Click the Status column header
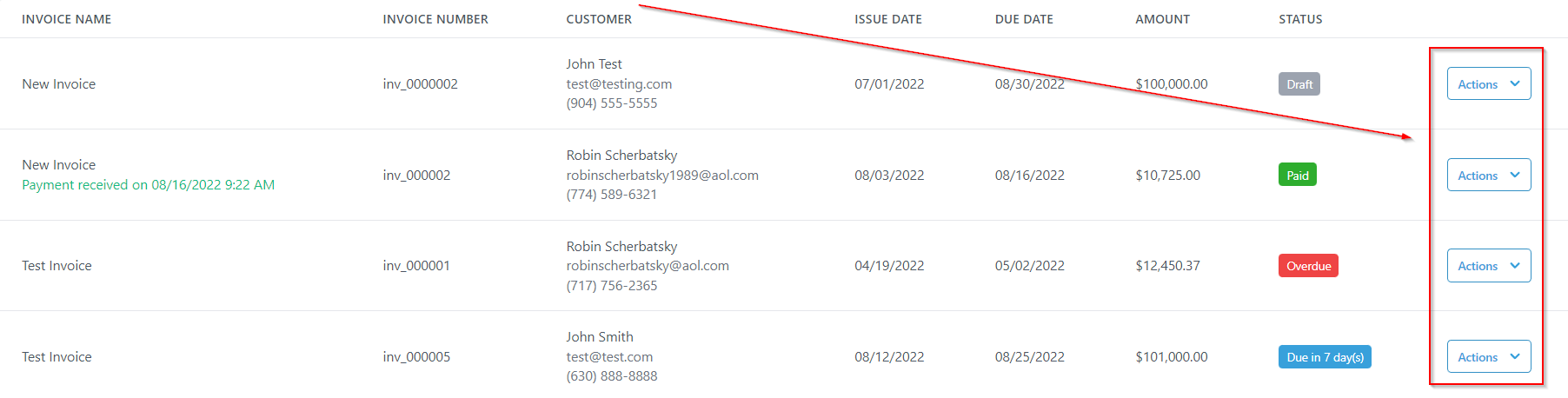 tap(1300, 19)
